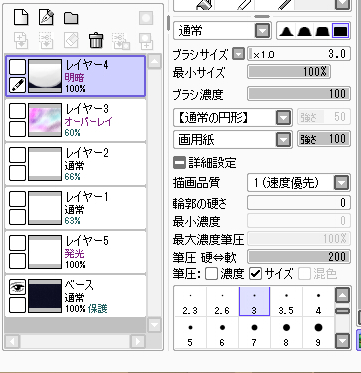
Task: Select the second rounded brush edge shape
Action: pos(304,31)
